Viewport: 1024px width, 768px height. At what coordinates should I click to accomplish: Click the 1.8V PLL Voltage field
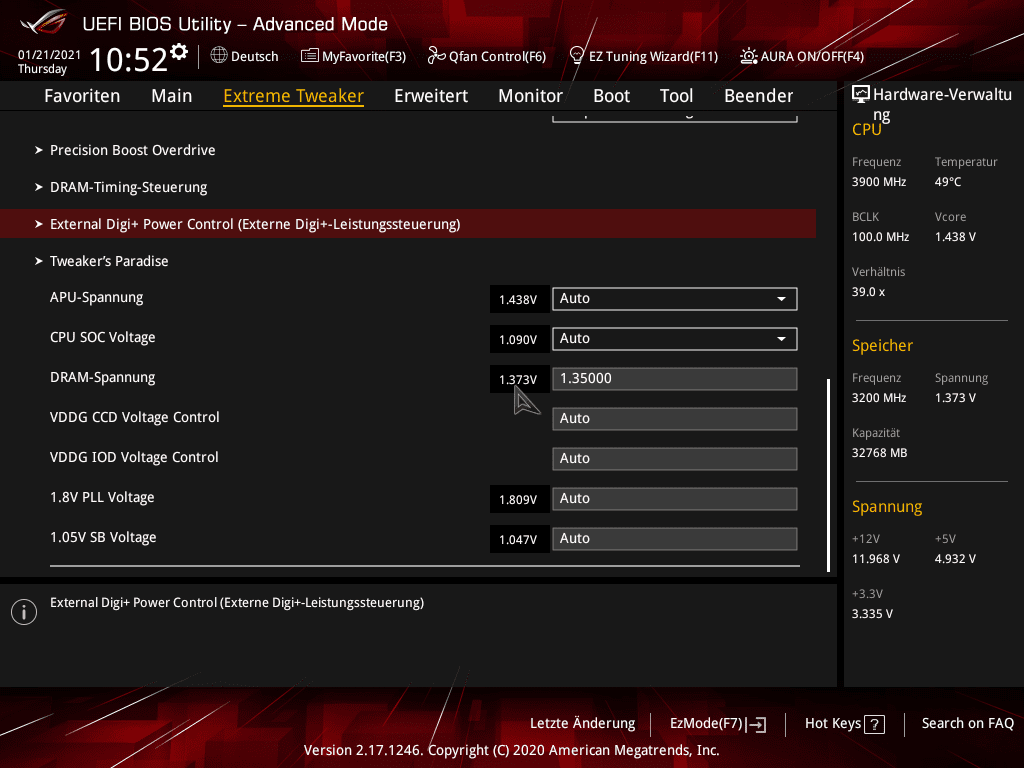(675, 499)
